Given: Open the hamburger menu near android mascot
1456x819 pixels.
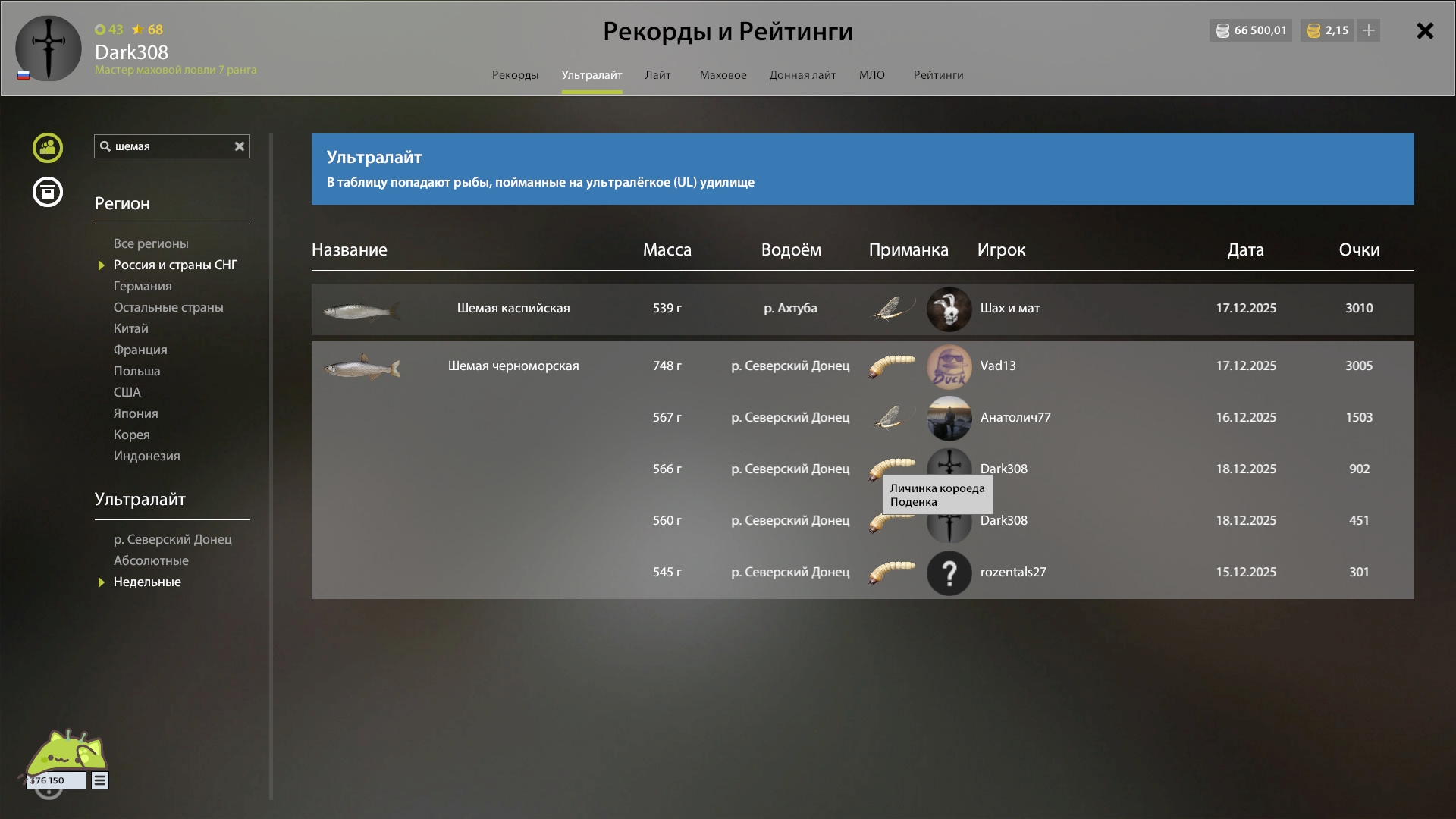Looking at the screenshot, I should point(100,780).
